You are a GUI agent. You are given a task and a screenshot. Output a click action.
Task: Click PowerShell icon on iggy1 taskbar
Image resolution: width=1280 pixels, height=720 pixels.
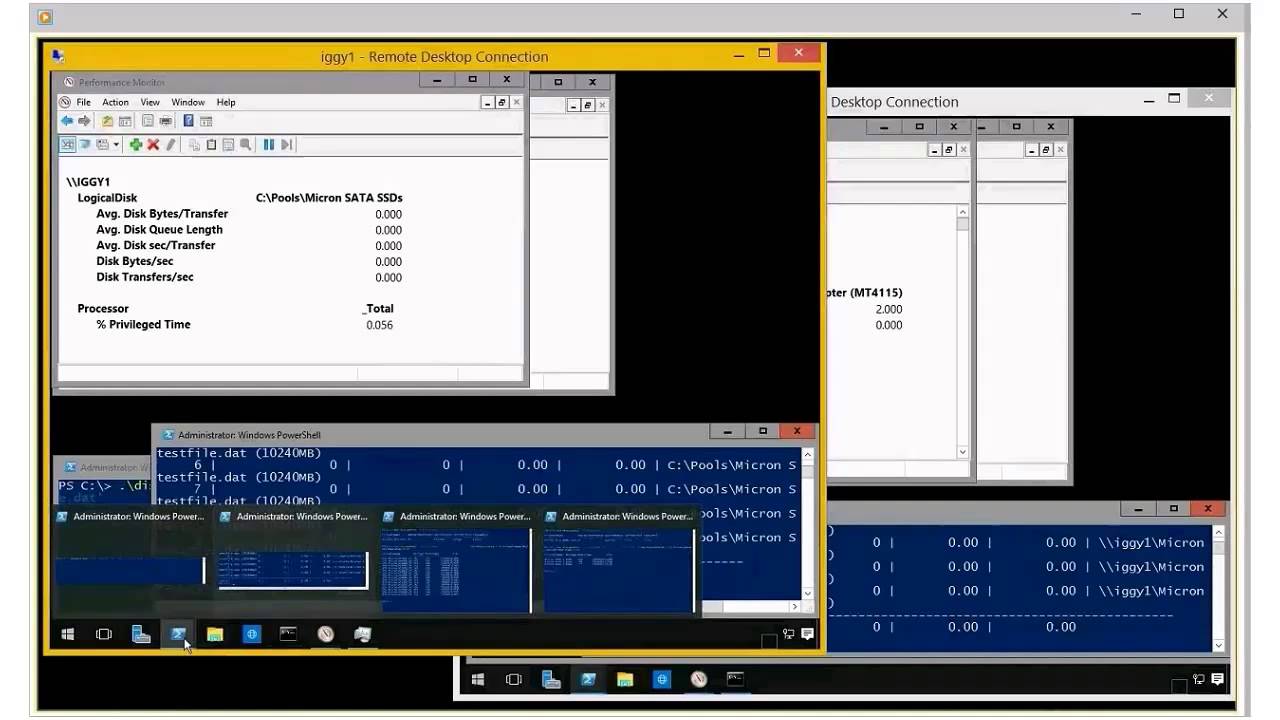(x=178, y=634)
